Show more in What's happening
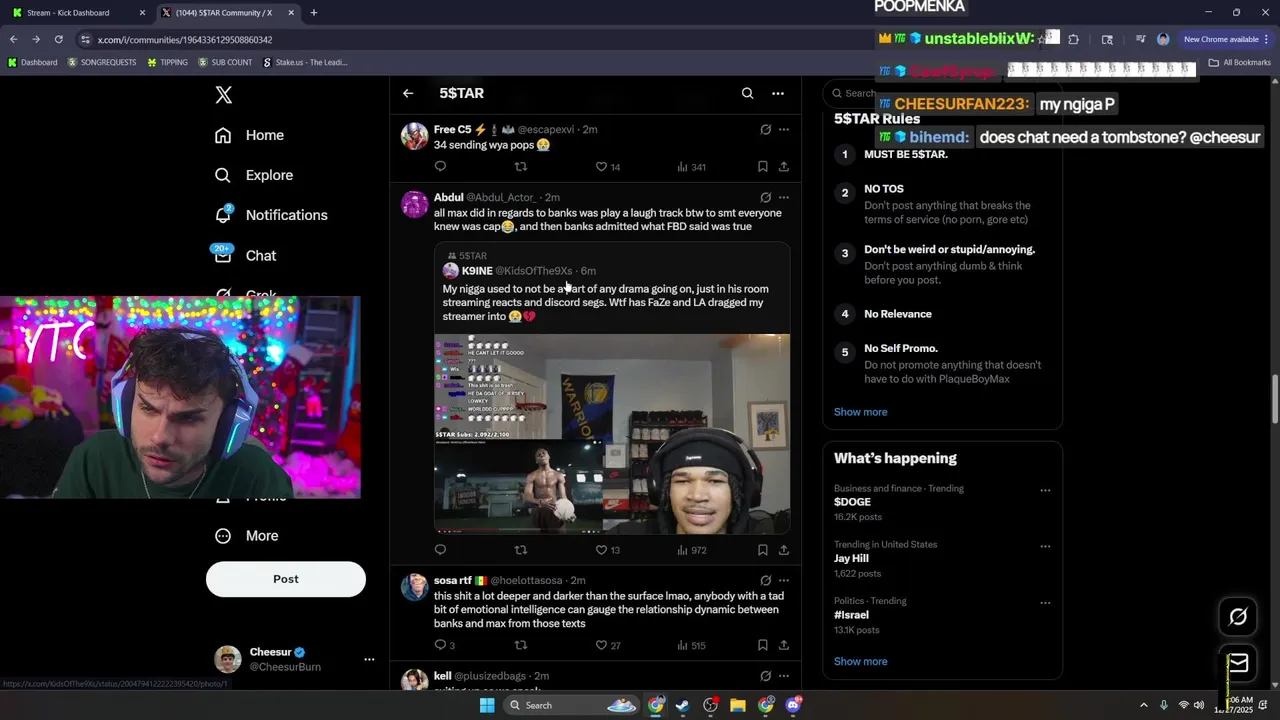Viewport: 1280px width, 720px height. tap(860, 661)
